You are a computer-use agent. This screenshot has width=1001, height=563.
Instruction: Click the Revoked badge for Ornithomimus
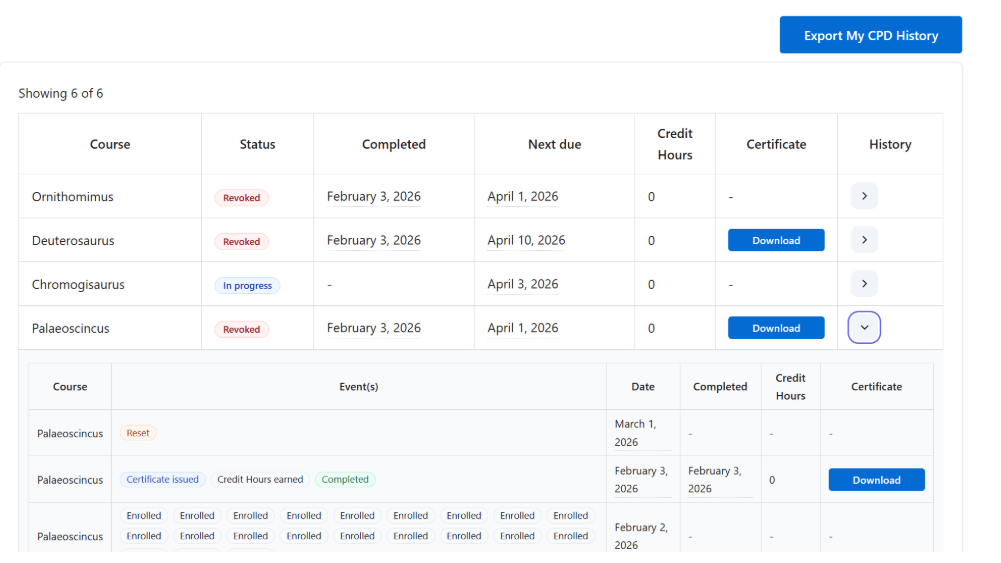tap(241, 198)
